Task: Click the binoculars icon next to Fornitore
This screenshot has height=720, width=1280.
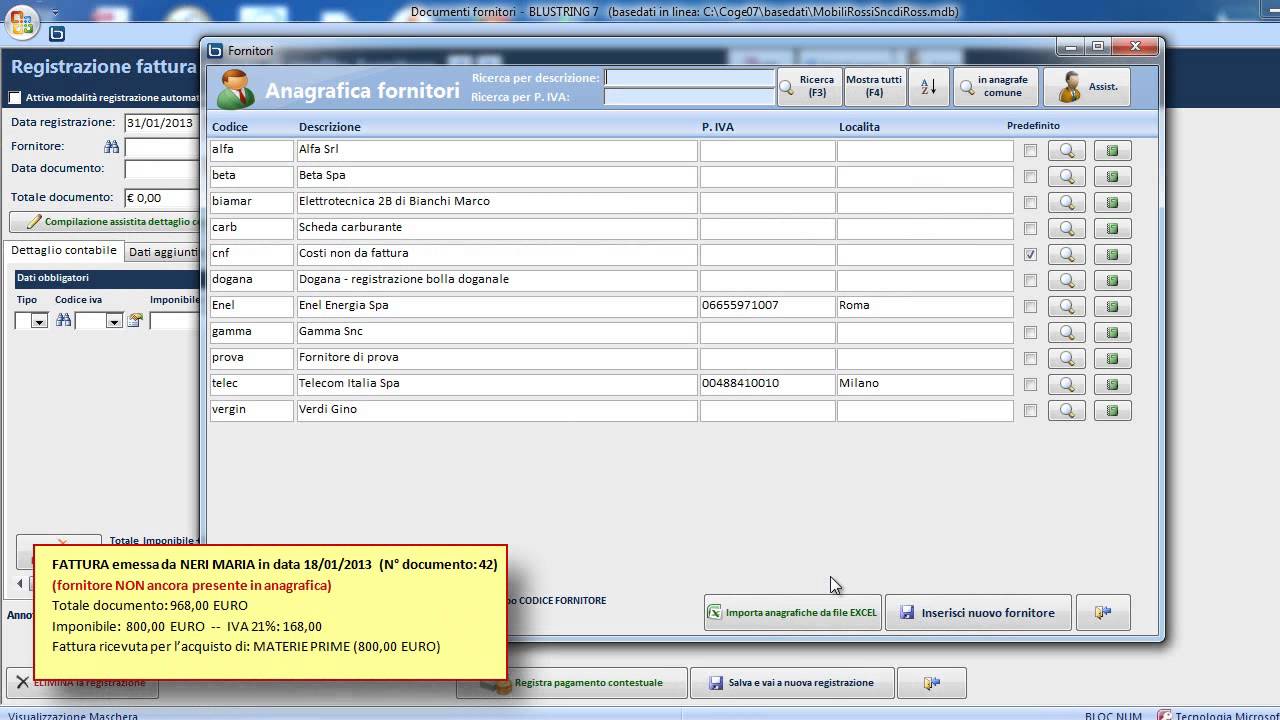Action: [x=112, y=147]
